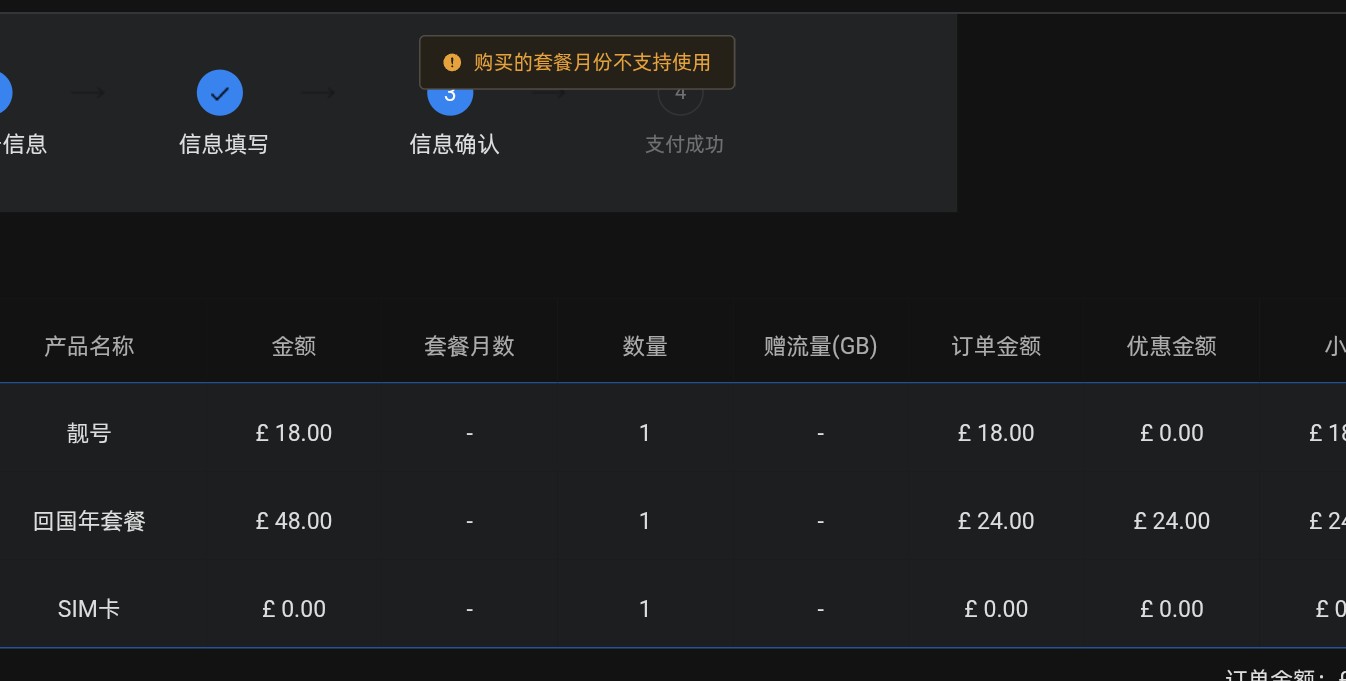Select the SIM卡 product row name
1346x681 pixels.
tap(89, 609)
